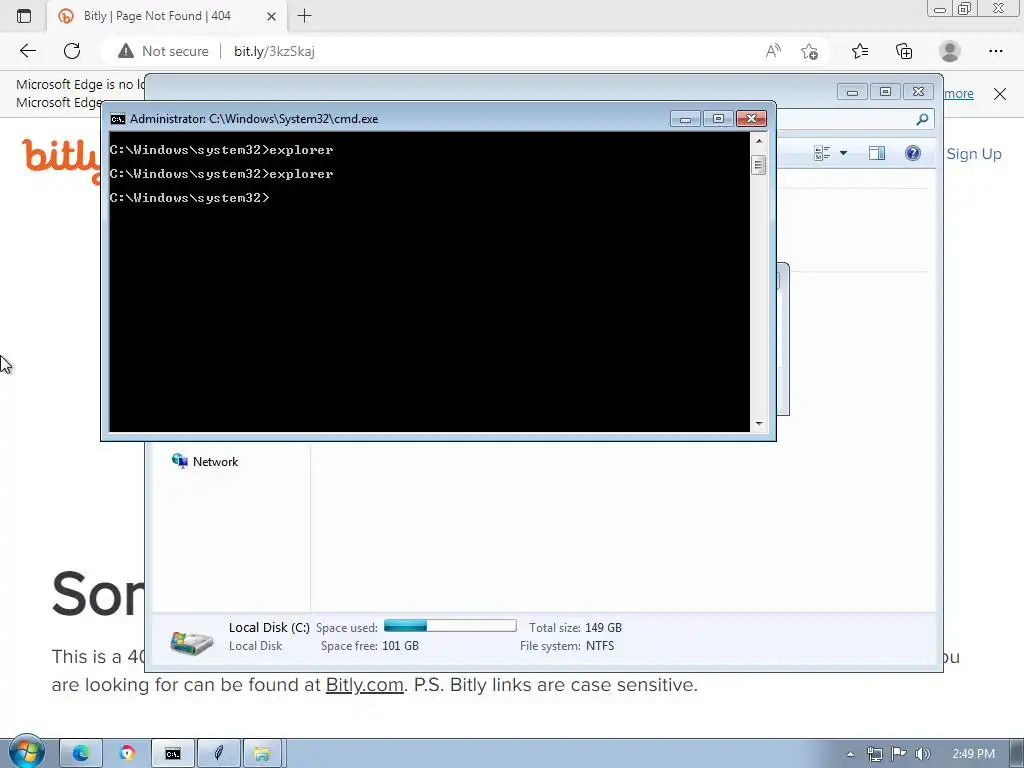The height and width of the screenshot is (768, 1024).
Task: Click the feather app icon in taskbar
Action: click(219, 754)
